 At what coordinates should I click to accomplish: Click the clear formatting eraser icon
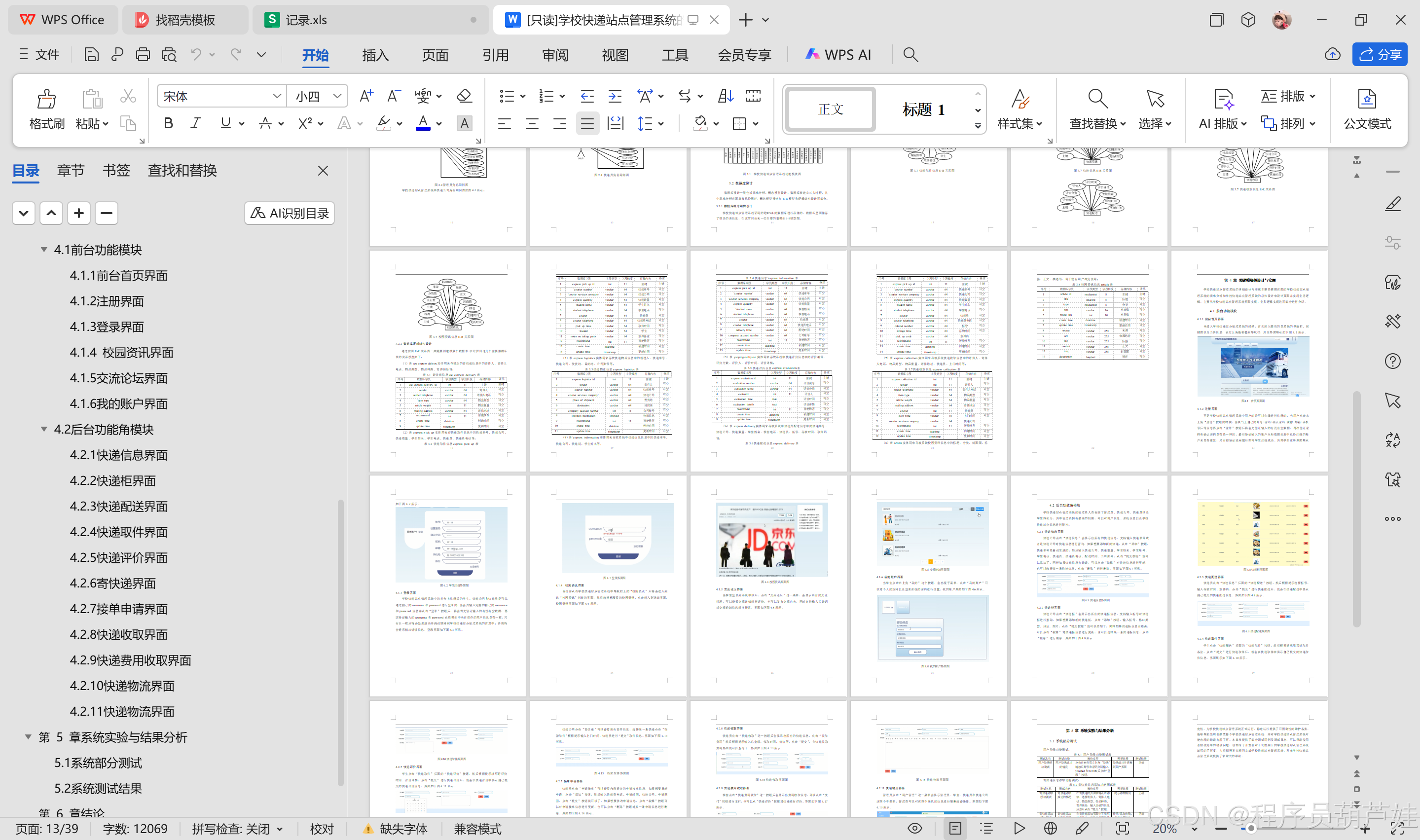[x=464, y=96]
